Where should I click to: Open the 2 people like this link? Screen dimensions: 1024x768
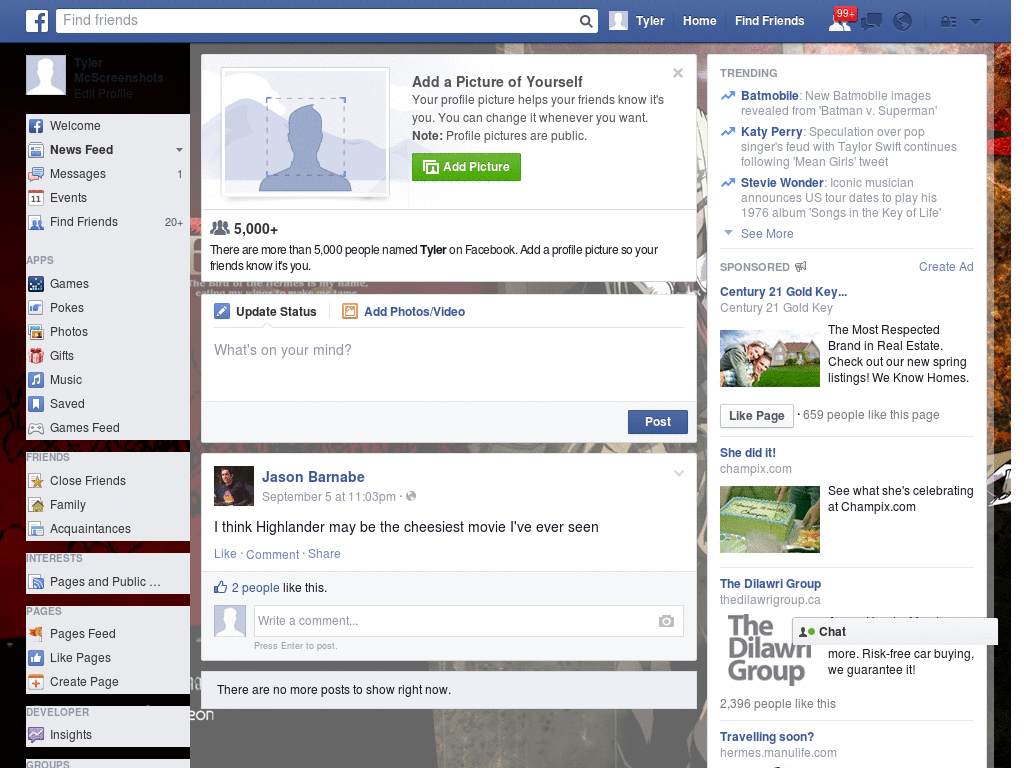point(255,588)
